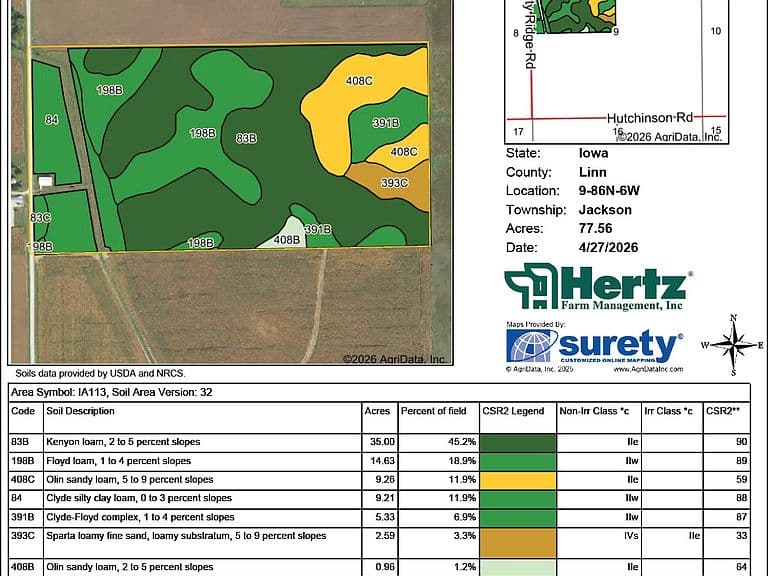Click 'Soils data provided by USDA and NRCS'
Viewport: 768px width, 576px height.
[100, 373]
